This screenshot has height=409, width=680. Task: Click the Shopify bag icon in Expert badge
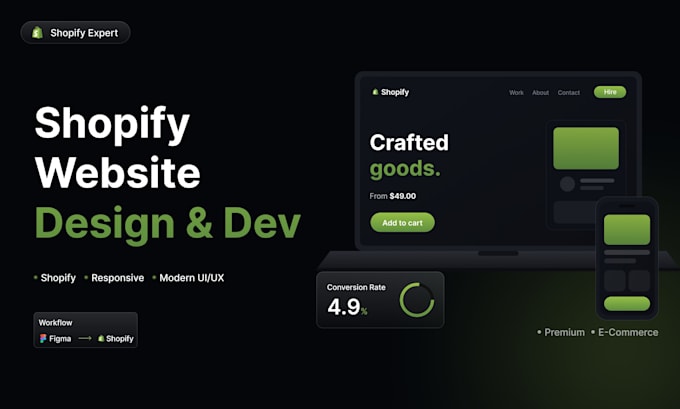pyautogui.click(x=37, y=33)
